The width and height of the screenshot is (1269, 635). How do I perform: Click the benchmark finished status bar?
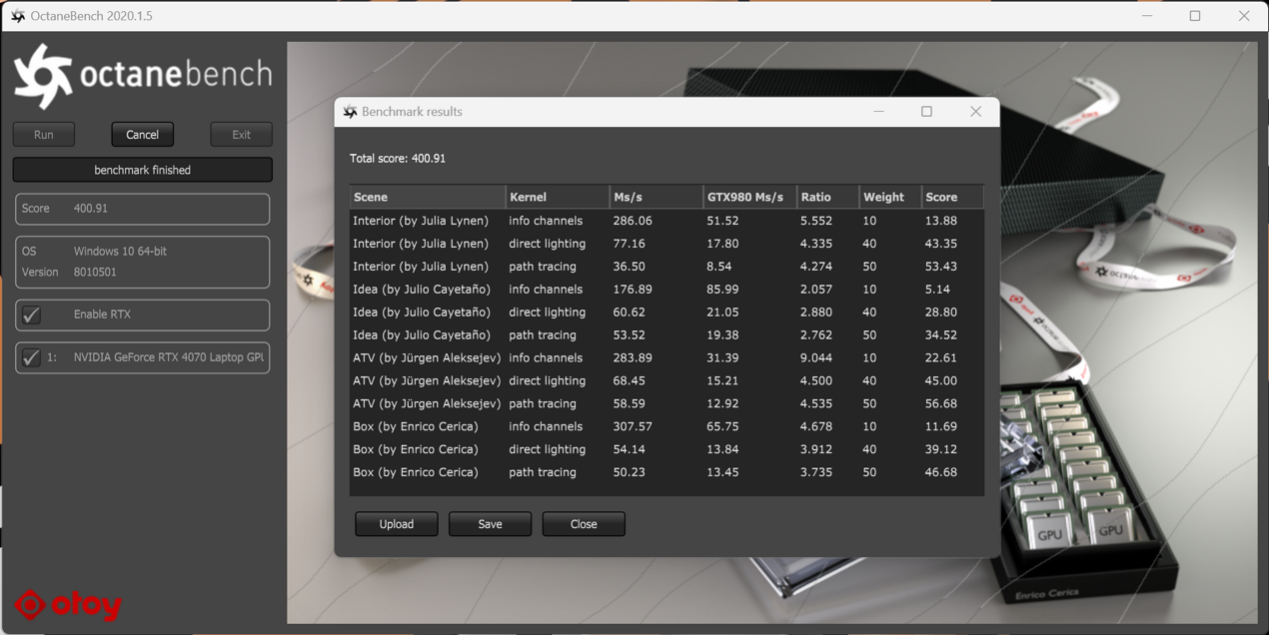pyautogui.click(x=142, y=170)
